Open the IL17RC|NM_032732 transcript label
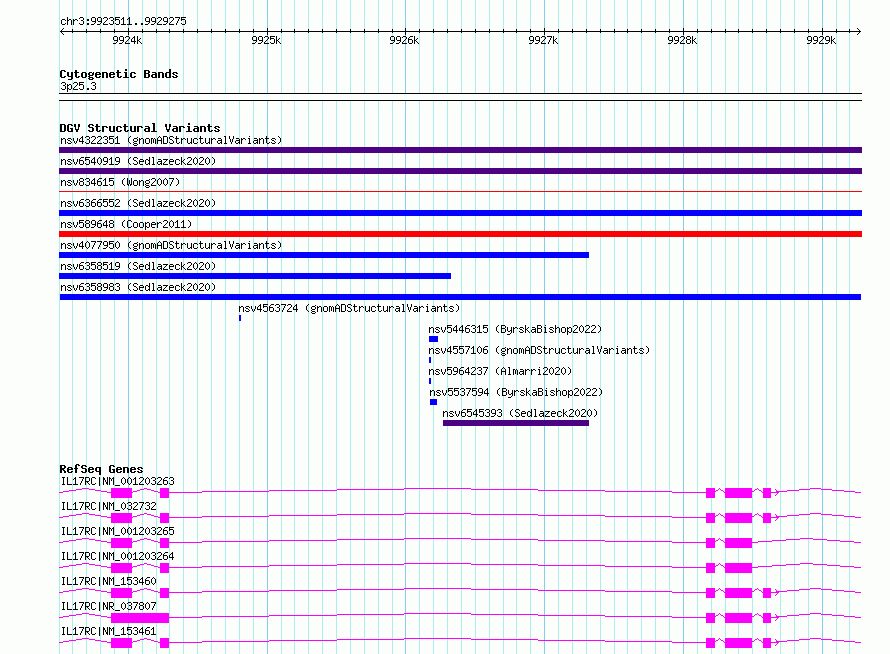 (x=108, y=506)
